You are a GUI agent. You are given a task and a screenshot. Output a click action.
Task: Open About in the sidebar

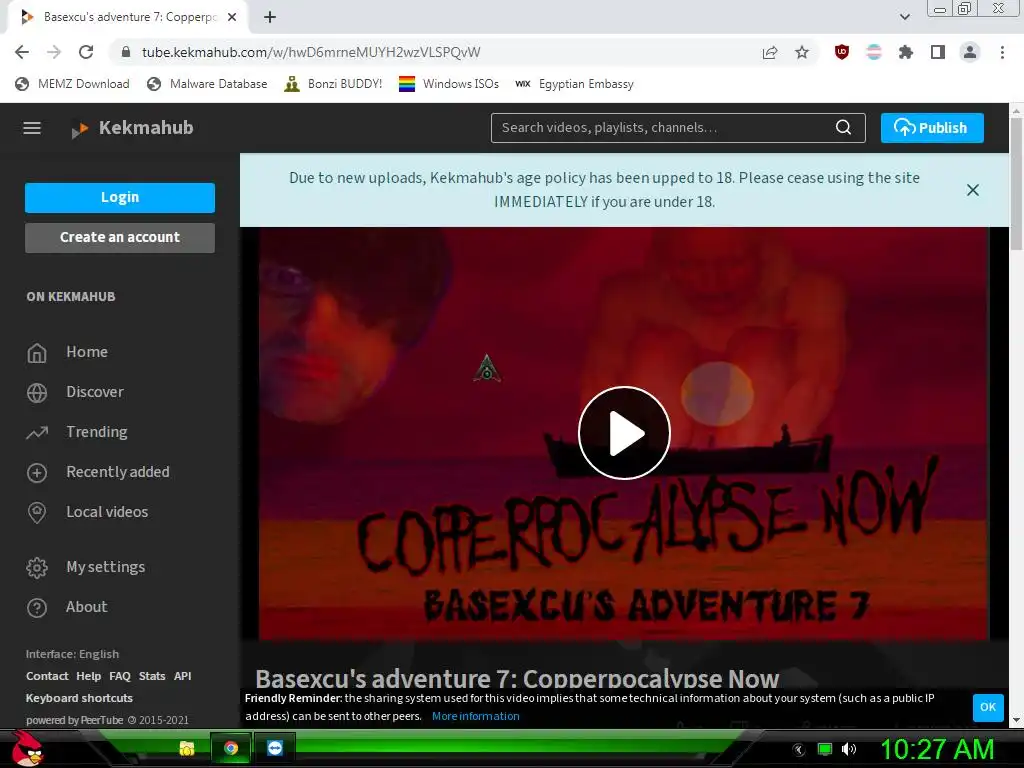coord(86,607)
